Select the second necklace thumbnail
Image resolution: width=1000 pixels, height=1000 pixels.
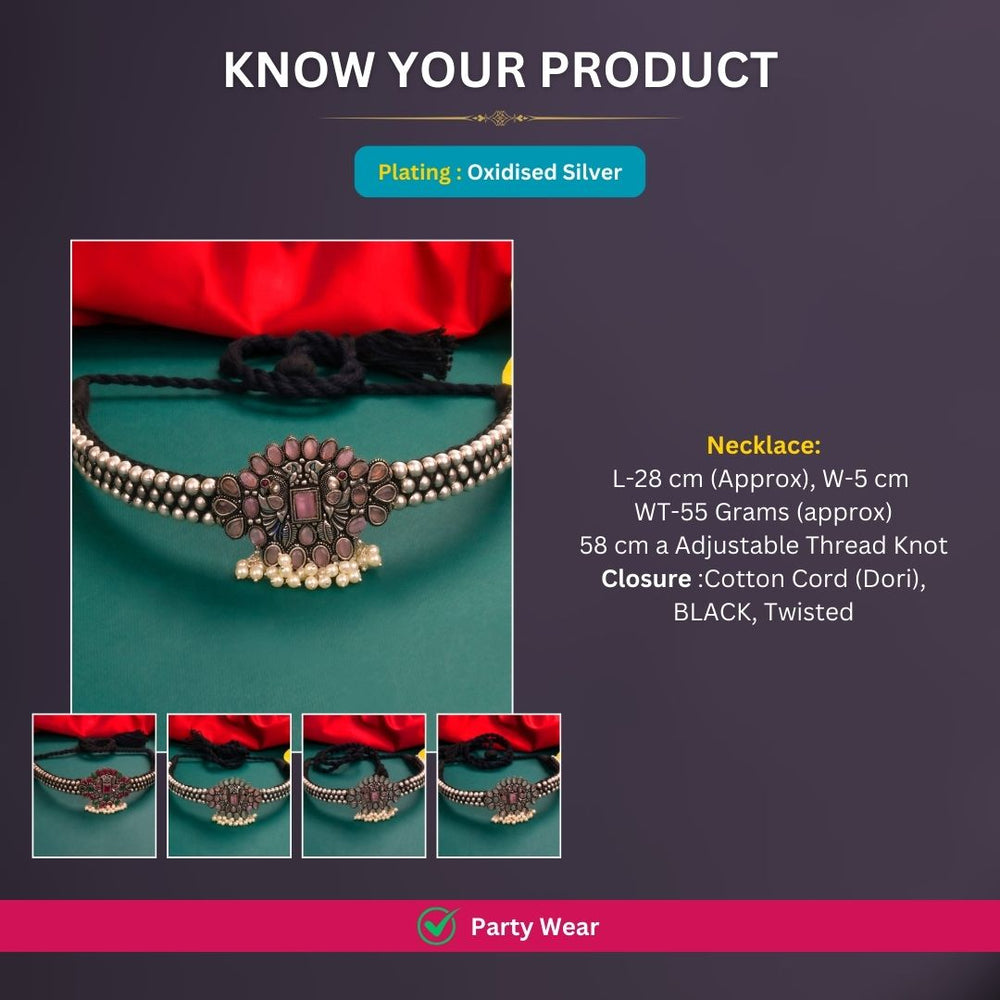click(229, 786)
